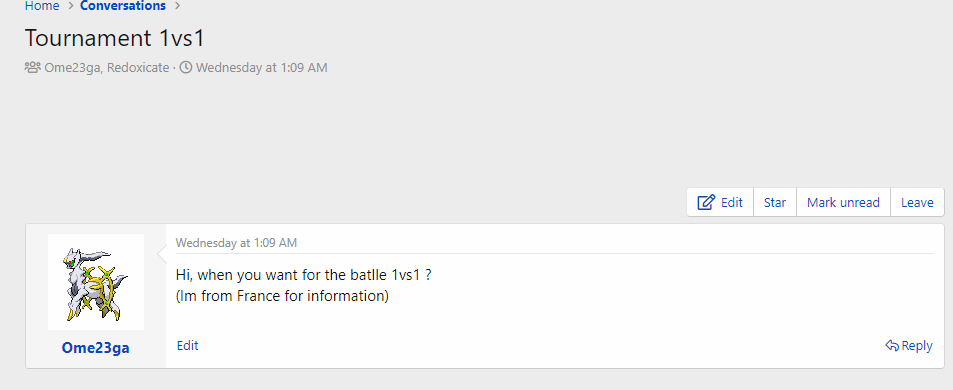953x390 pixels.
Task: Mark the conversation as unread
Action: [843, 202]
